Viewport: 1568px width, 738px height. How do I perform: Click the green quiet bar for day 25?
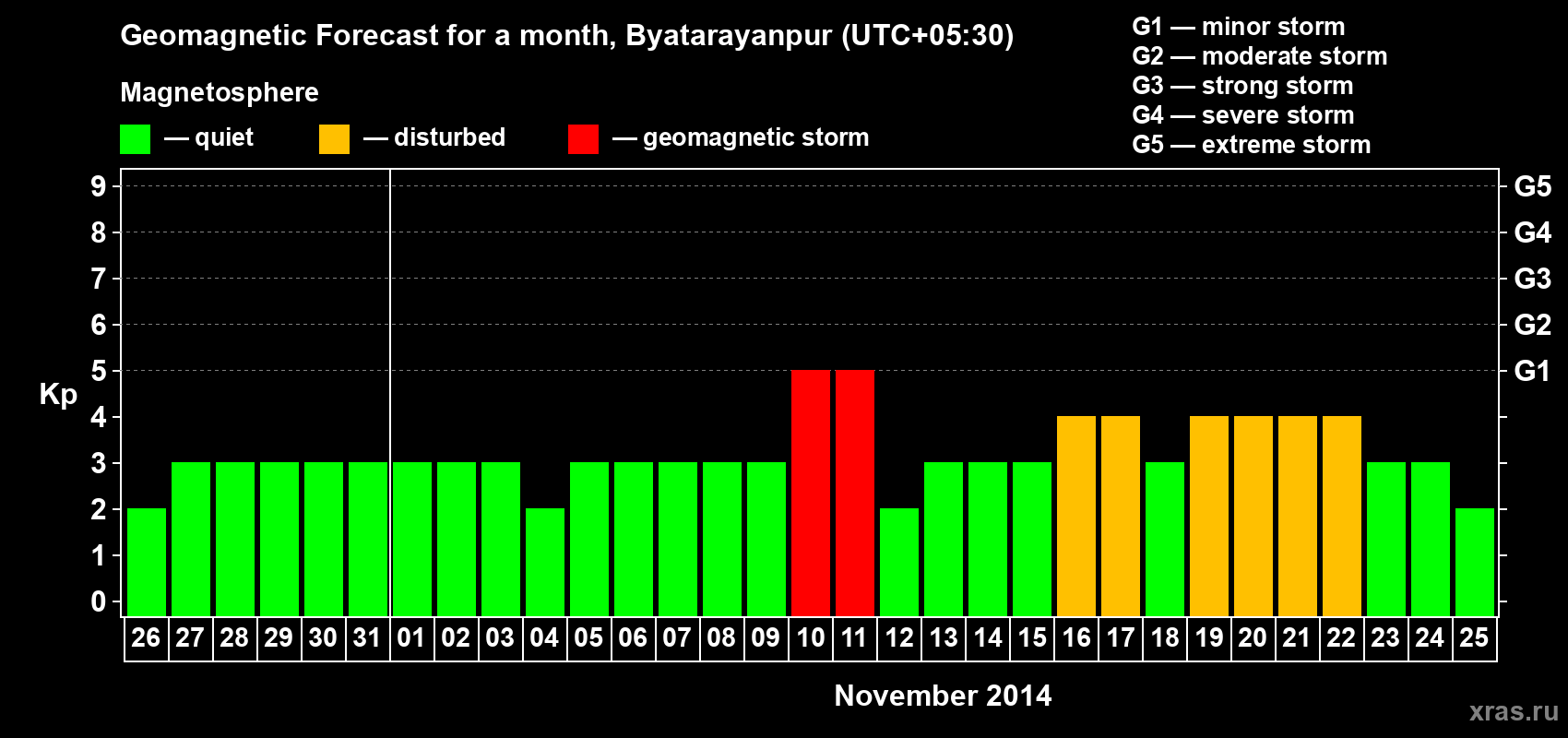1475,562
